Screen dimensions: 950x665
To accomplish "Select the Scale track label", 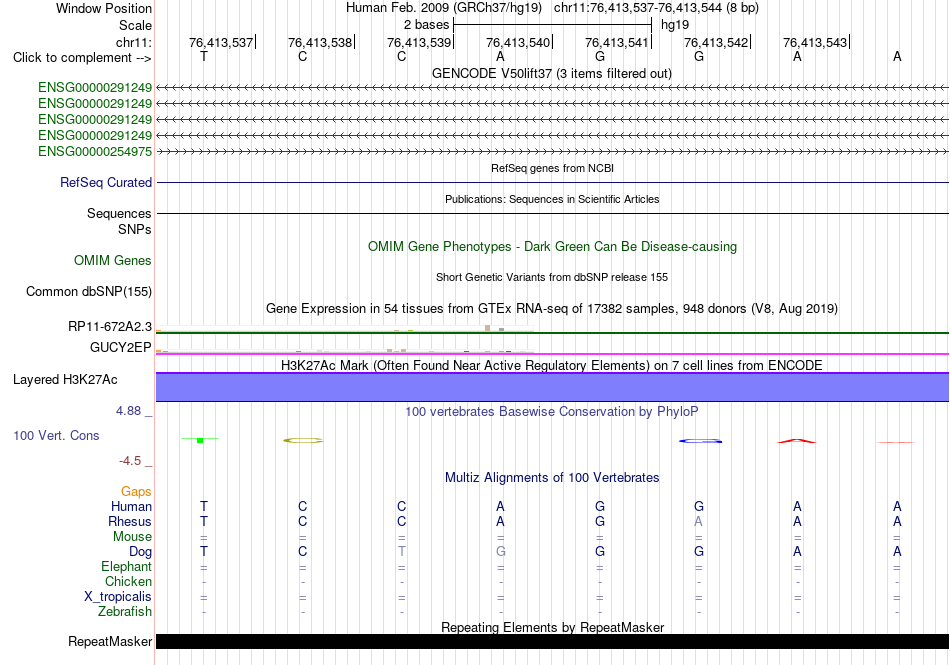I will click(x=135, y=25).
